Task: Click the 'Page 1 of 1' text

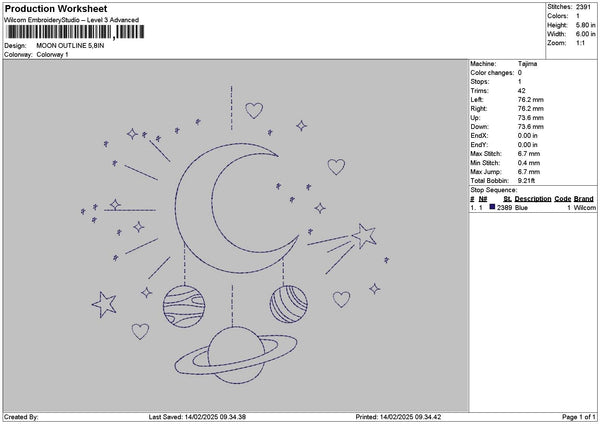Action: pos(579,417)
